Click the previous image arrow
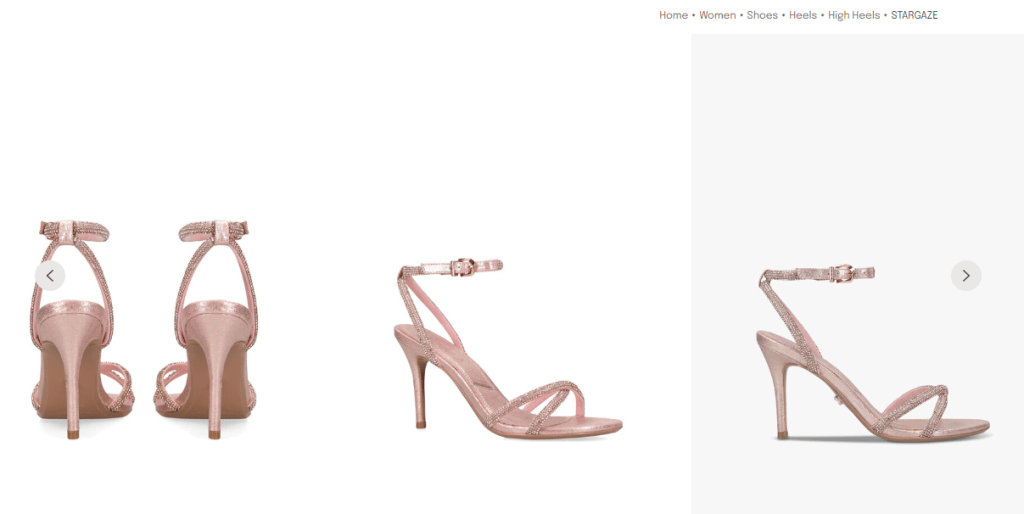The image size is (1024, 514). (x=50, y=276)
